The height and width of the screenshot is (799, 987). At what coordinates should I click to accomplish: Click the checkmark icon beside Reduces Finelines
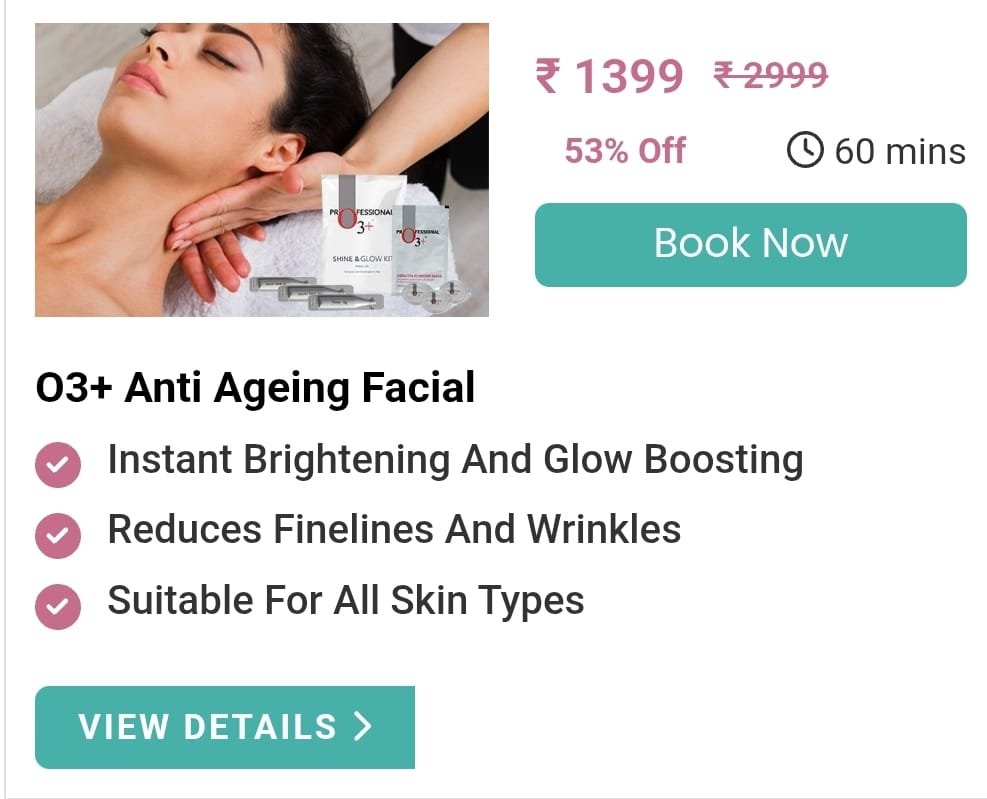[58, 536]
